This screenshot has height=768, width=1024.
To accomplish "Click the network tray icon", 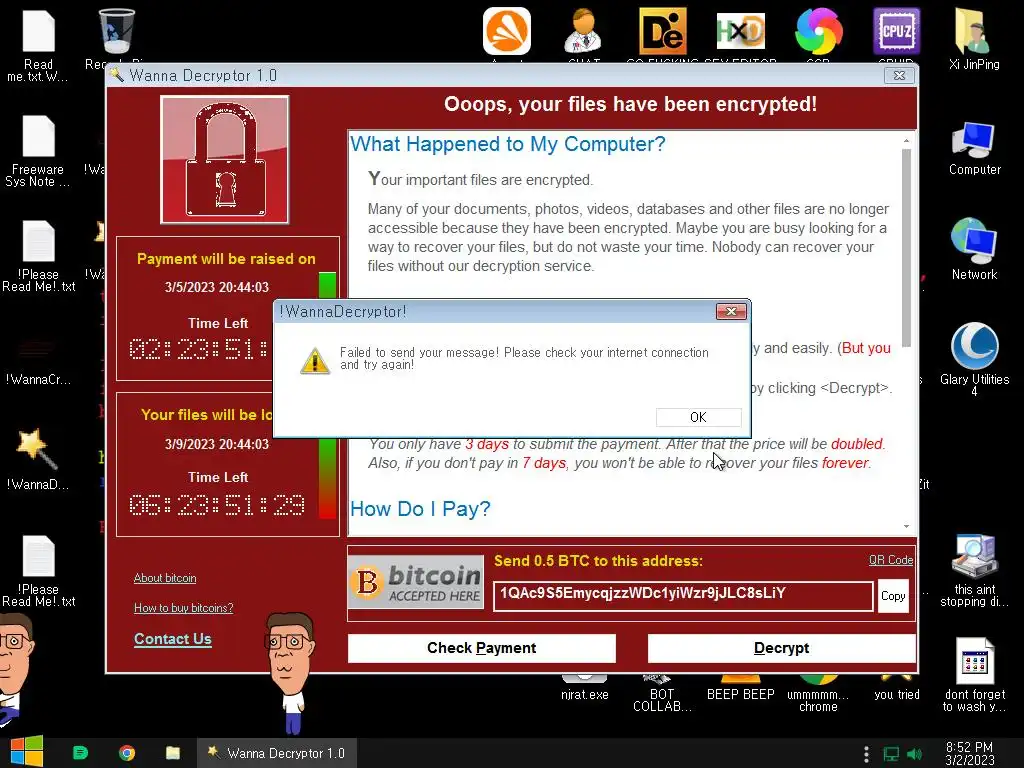I will point(891,754).
